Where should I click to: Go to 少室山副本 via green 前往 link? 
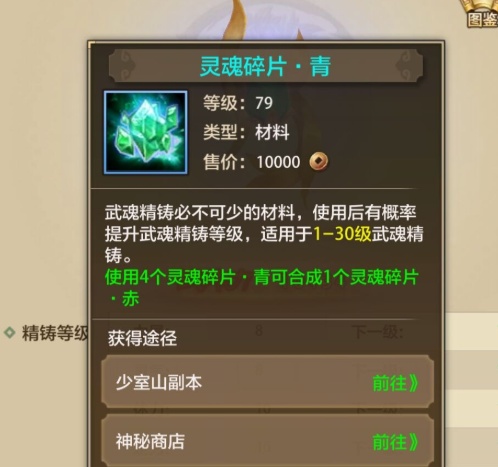tap(395, 383)
